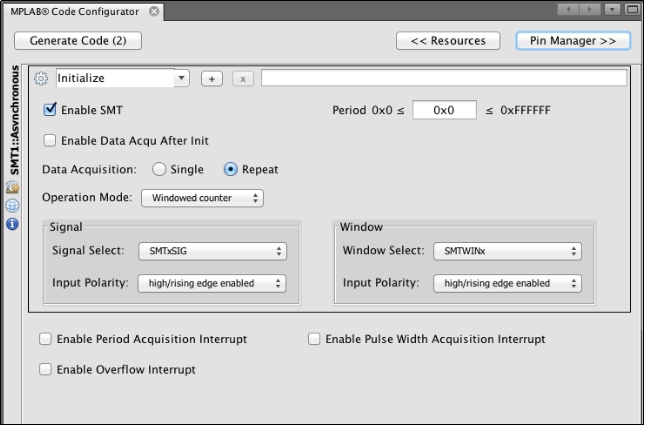Screen dimensions: 645x426
Task: Open the blue info icon in sidebar
Action: coord(12,224)
